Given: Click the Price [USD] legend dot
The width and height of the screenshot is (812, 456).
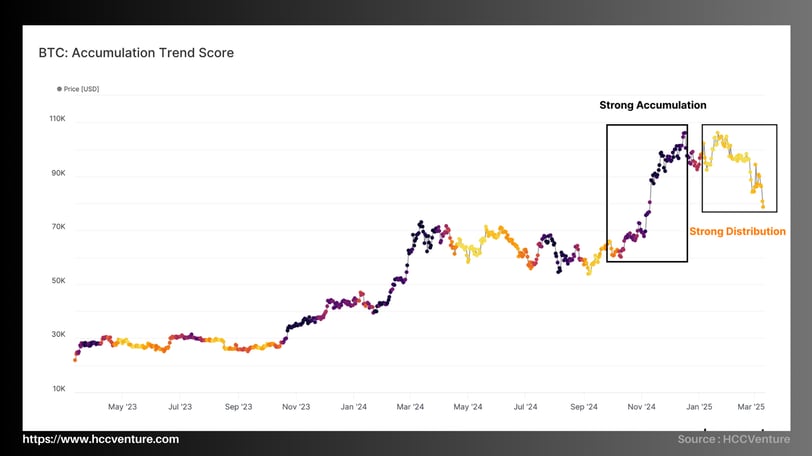Looking at the screenshot, I should (60, 89).
